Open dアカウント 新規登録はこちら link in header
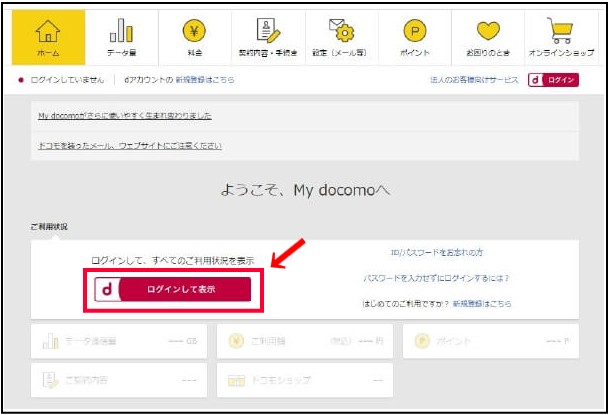Image resolution: width=610 pixels, height=415 pixels. pyautogui.click(x=205, y=80)
